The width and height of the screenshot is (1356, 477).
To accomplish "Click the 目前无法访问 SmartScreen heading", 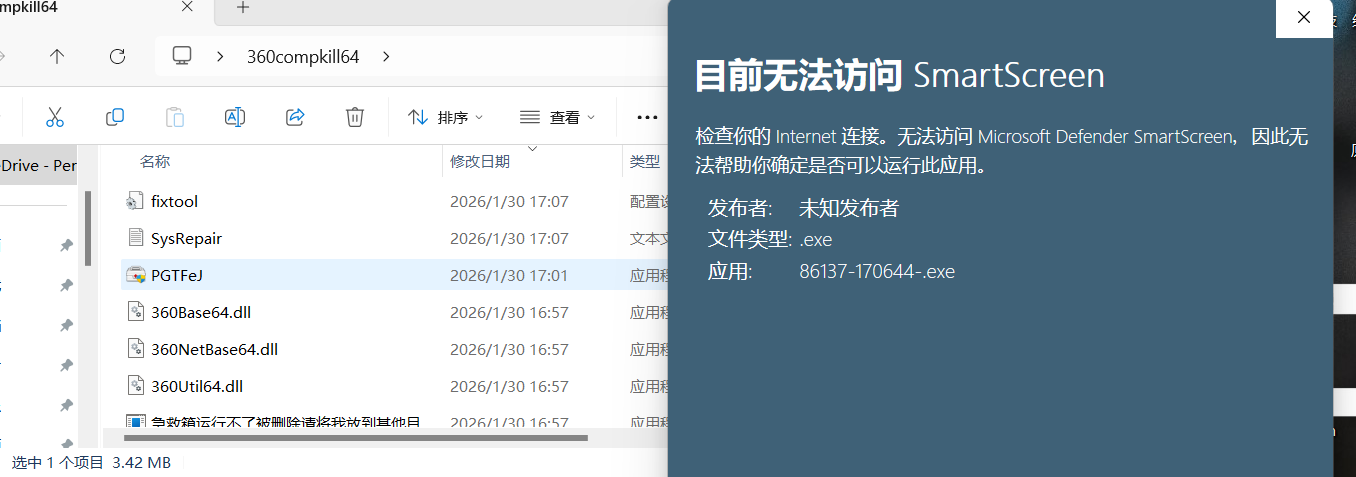I will (900, 76).
